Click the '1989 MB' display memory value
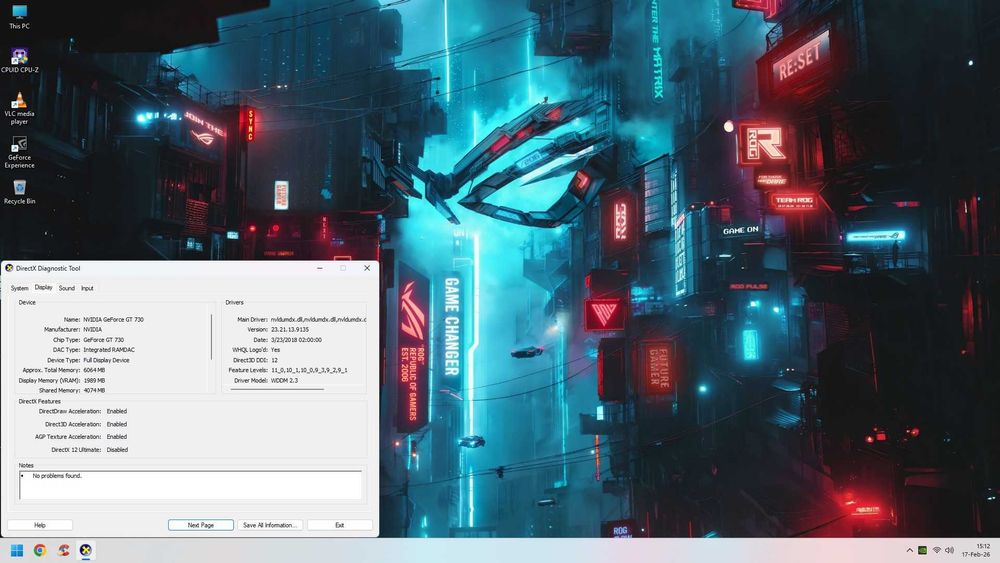 tap(94, 381)
